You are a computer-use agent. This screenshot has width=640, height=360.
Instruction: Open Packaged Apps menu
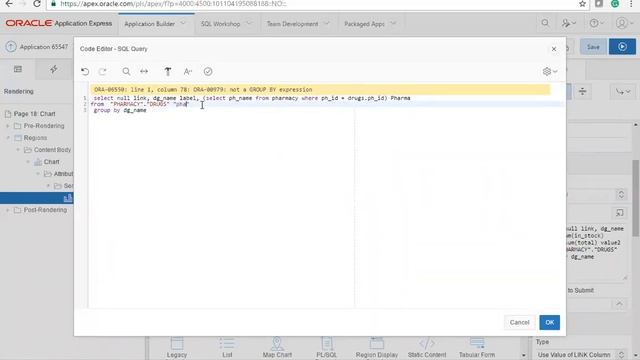(x=370, y=24)
